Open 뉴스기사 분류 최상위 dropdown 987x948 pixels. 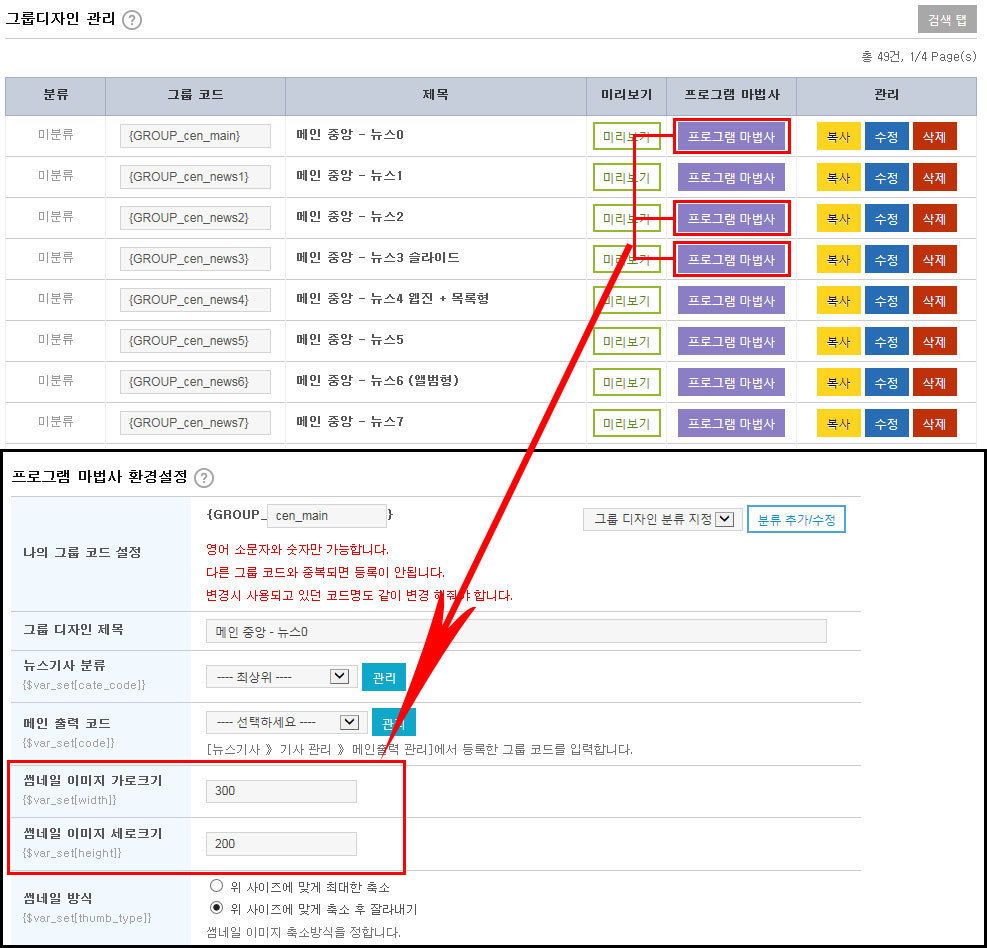pos(281,677)
